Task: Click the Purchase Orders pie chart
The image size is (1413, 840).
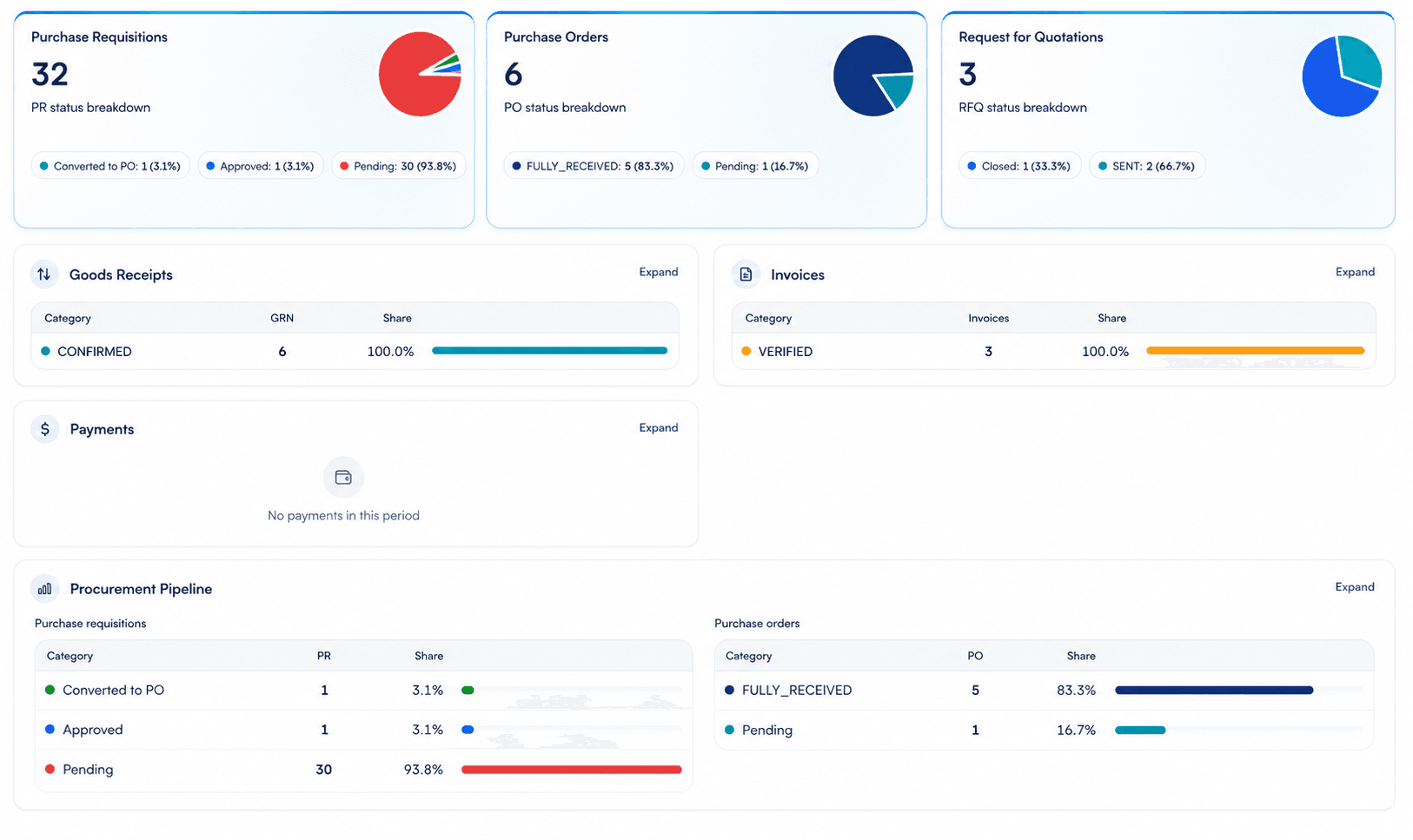Action: point(873,76)
